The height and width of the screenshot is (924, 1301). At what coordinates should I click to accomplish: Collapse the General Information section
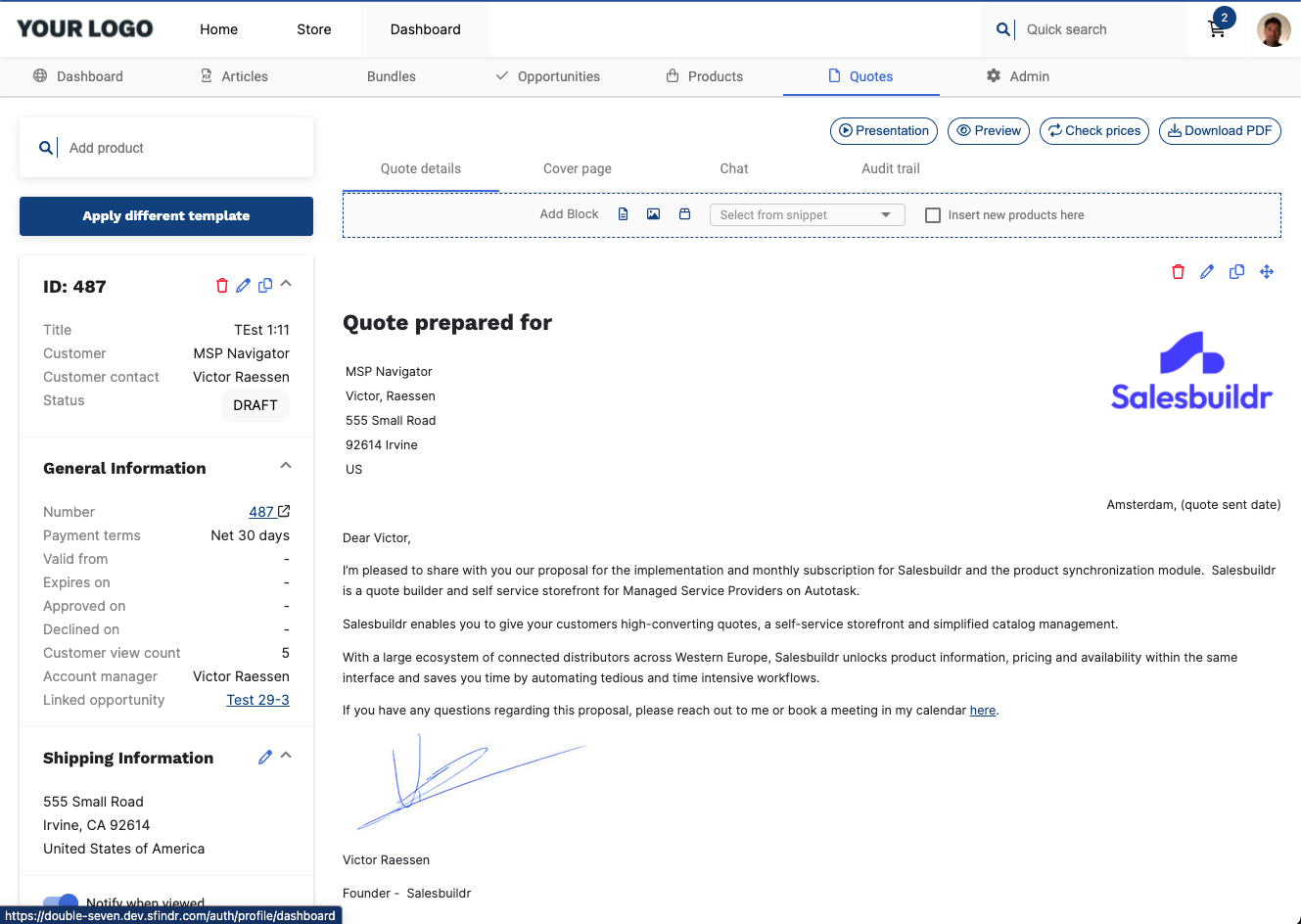click(285, 465)
